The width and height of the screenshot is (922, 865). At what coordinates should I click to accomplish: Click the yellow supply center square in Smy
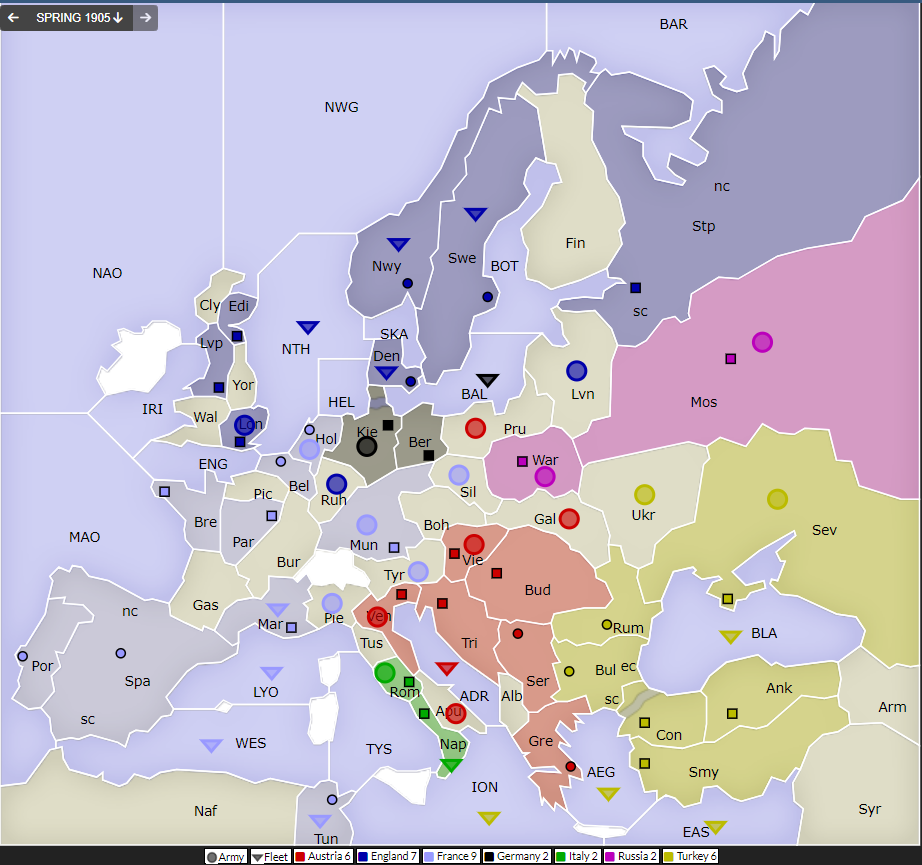644,763
